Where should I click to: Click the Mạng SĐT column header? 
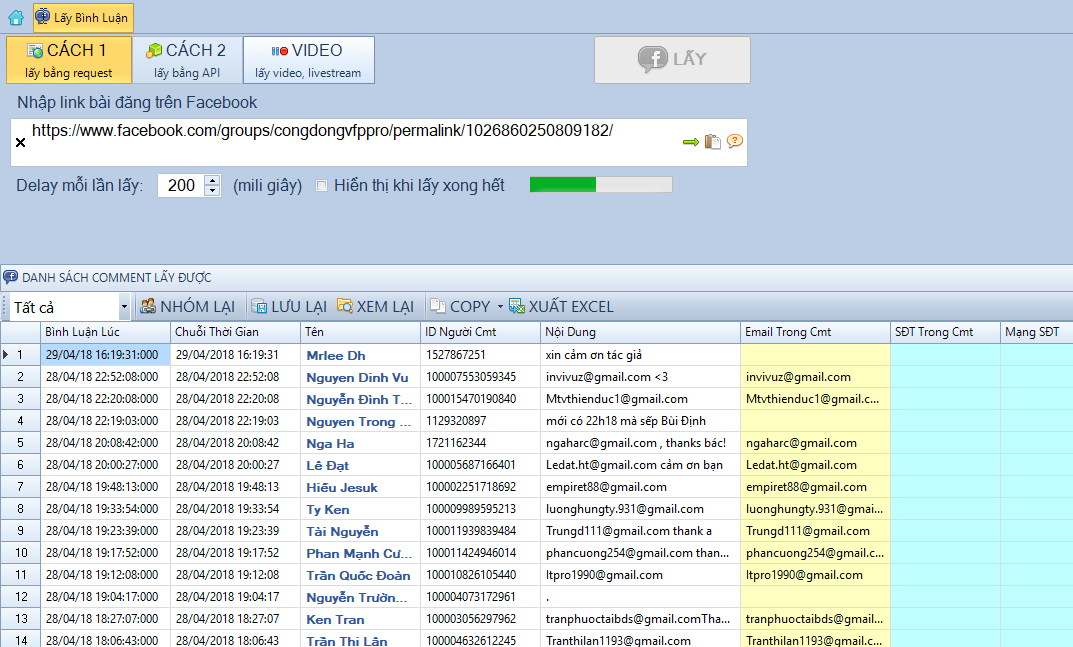pos(1036,332)
